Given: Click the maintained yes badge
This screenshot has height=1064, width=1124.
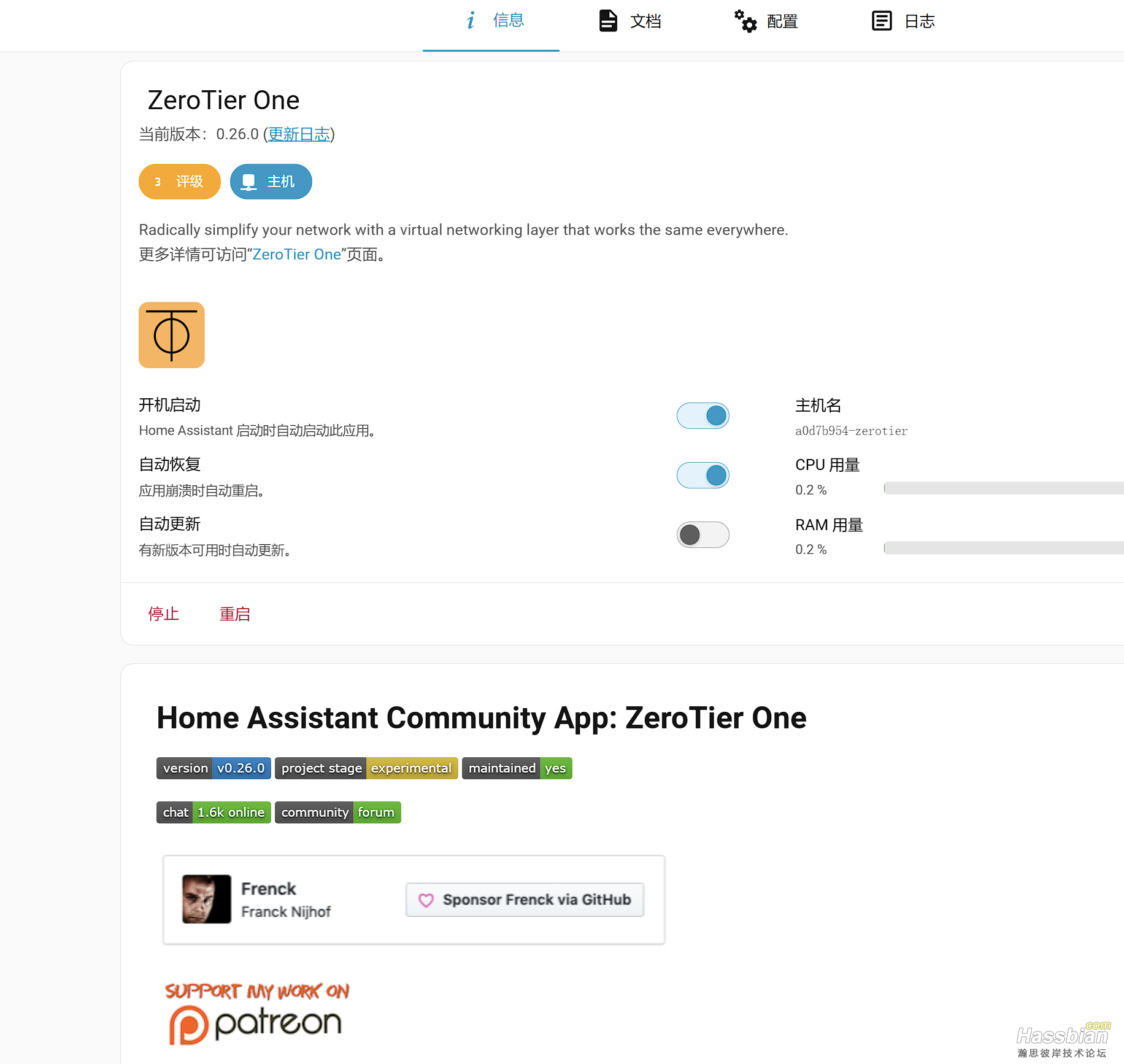Looking at the screenshot, I should (517, 768).
